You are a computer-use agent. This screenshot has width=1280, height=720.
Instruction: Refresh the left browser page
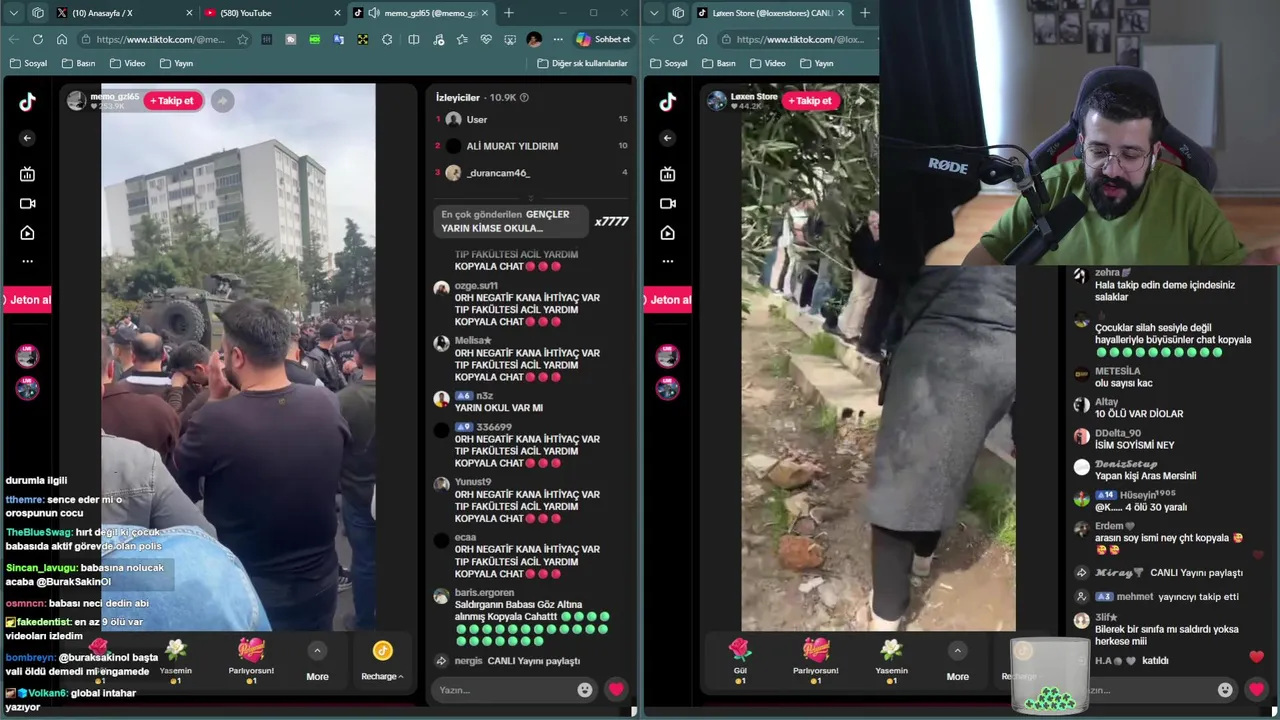pos(38,39)
